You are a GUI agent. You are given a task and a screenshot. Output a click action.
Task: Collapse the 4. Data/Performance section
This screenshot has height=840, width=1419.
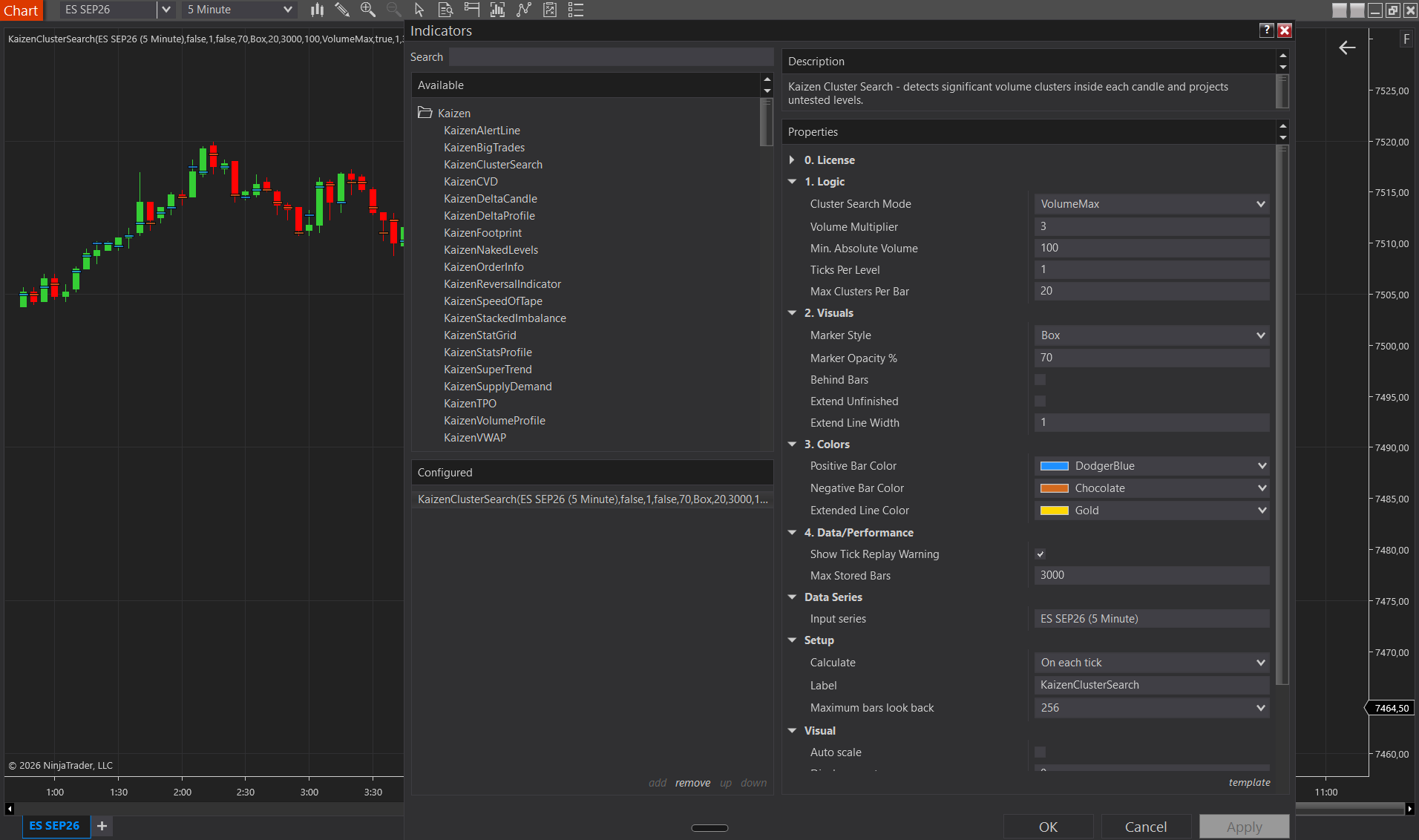792,533
